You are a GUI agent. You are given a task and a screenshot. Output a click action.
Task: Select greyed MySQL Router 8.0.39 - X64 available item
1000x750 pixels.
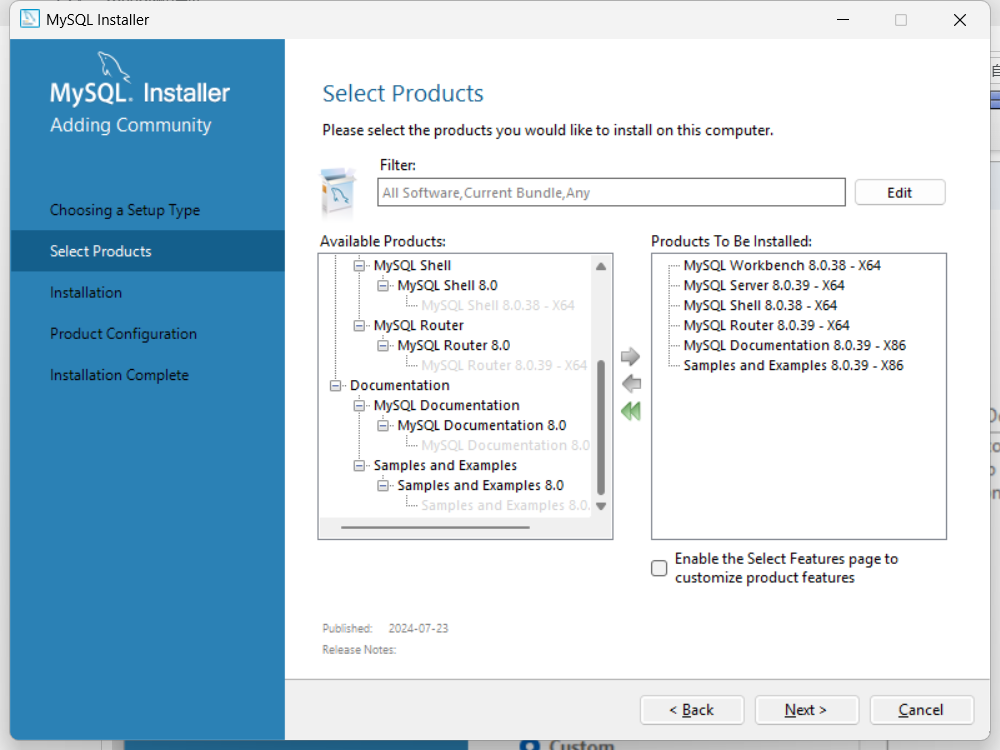[x=504, y=365]
